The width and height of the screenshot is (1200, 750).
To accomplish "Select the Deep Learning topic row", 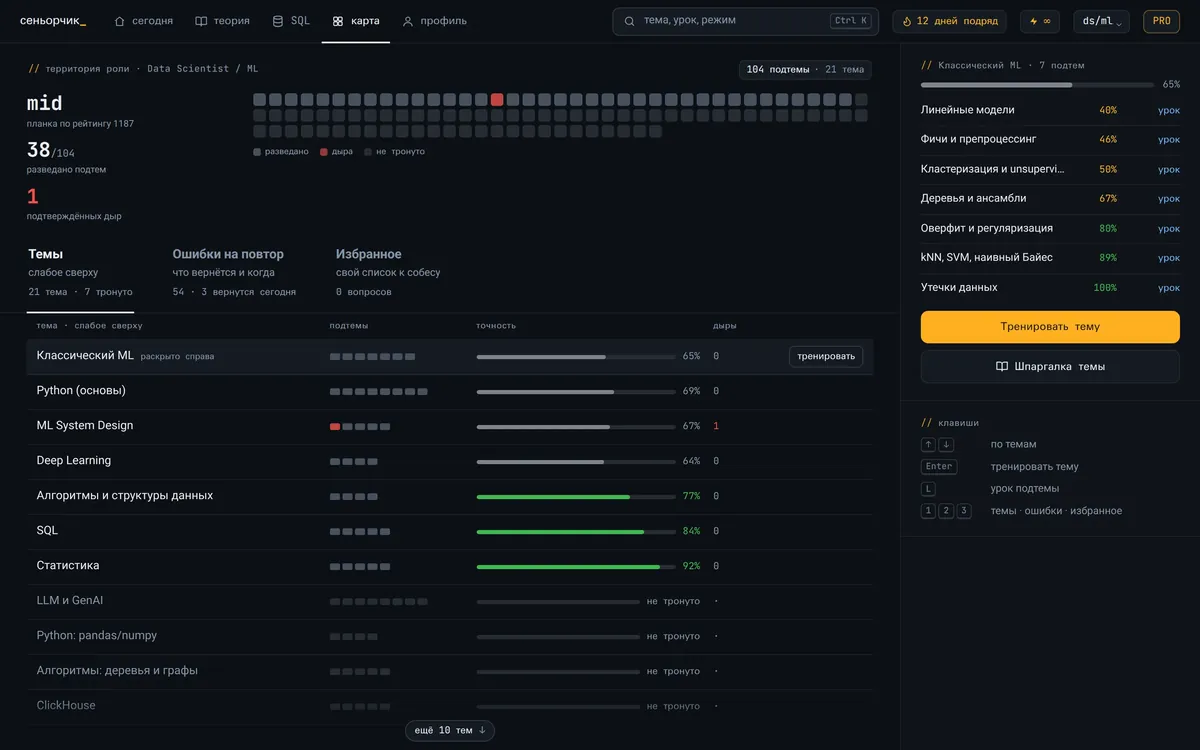I will (x=450, y=461).
